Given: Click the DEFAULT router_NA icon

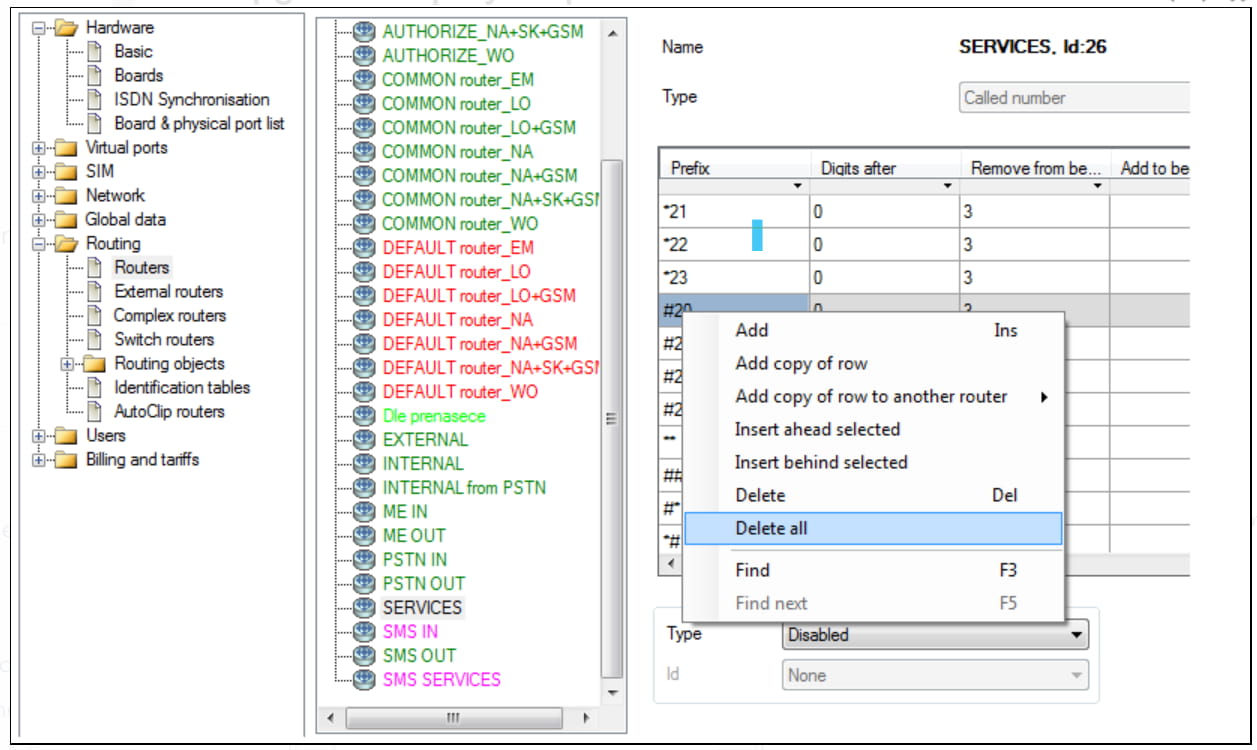Looking at the screenshot, I should tap(365, 320).
